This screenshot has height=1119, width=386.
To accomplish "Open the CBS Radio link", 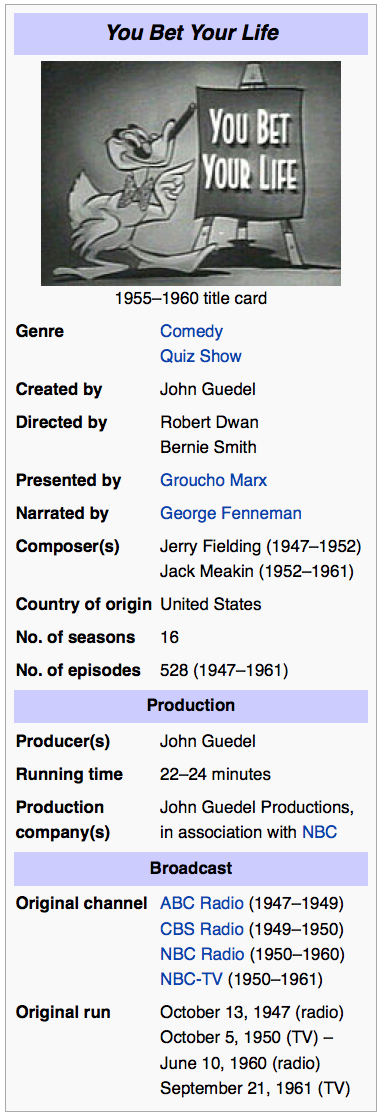I will (202, 929).
